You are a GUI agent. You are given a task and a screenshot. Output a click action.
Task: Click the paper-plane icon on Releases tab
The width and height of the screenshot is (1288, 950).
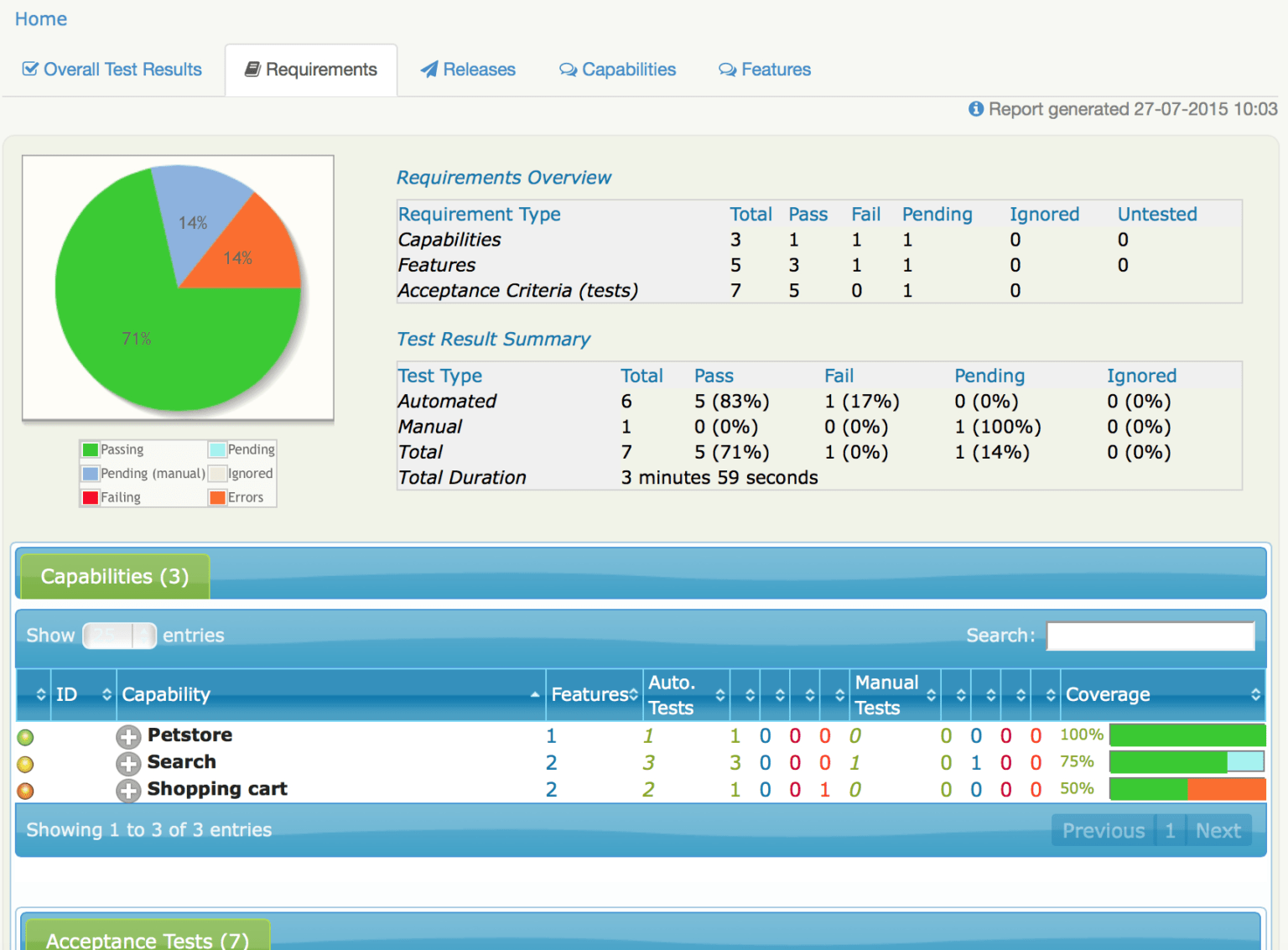click(x=430, y=69)
